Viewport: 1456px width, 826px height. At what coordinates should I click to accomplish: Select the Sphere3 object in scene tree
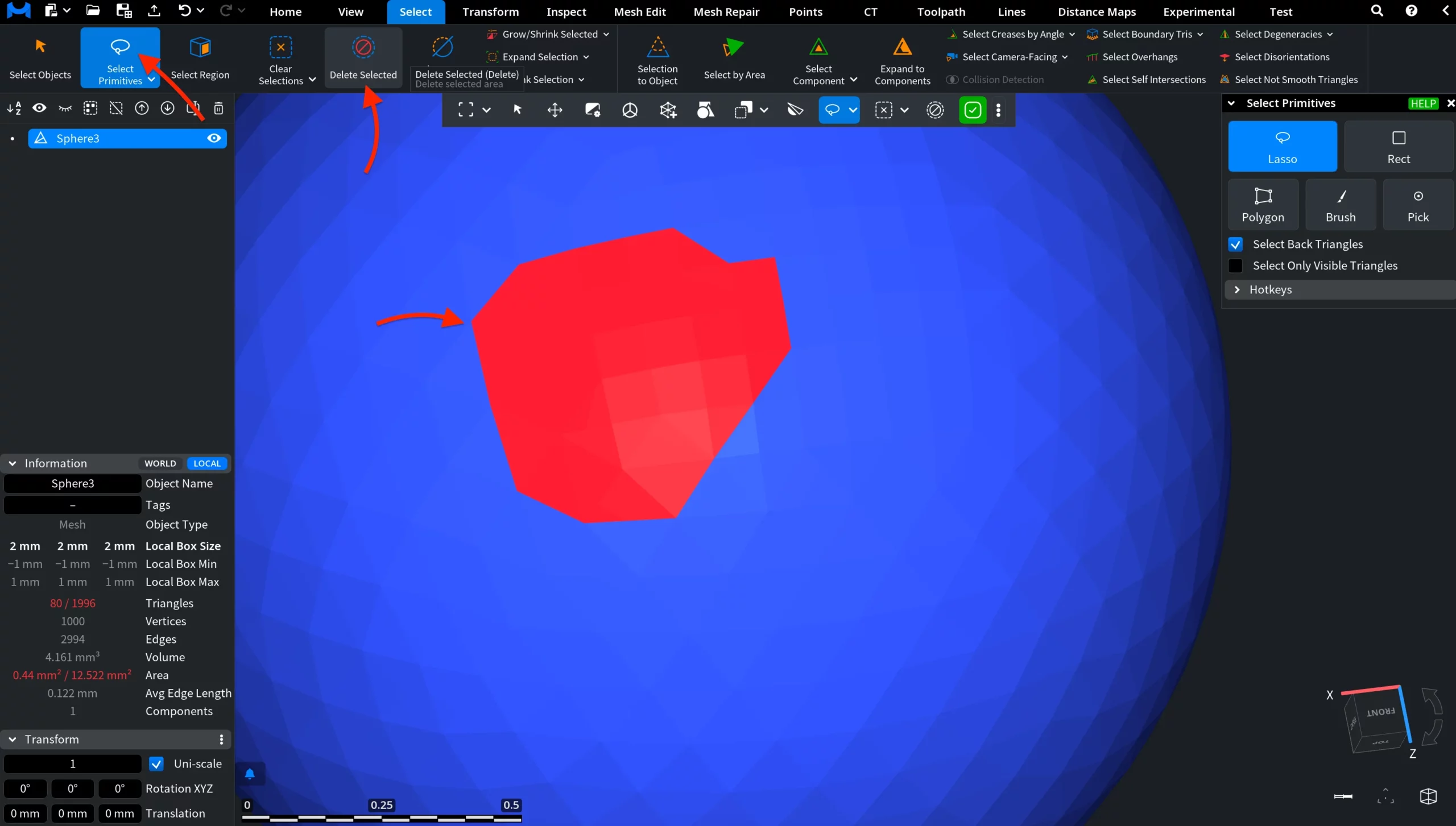click(127, 138)
